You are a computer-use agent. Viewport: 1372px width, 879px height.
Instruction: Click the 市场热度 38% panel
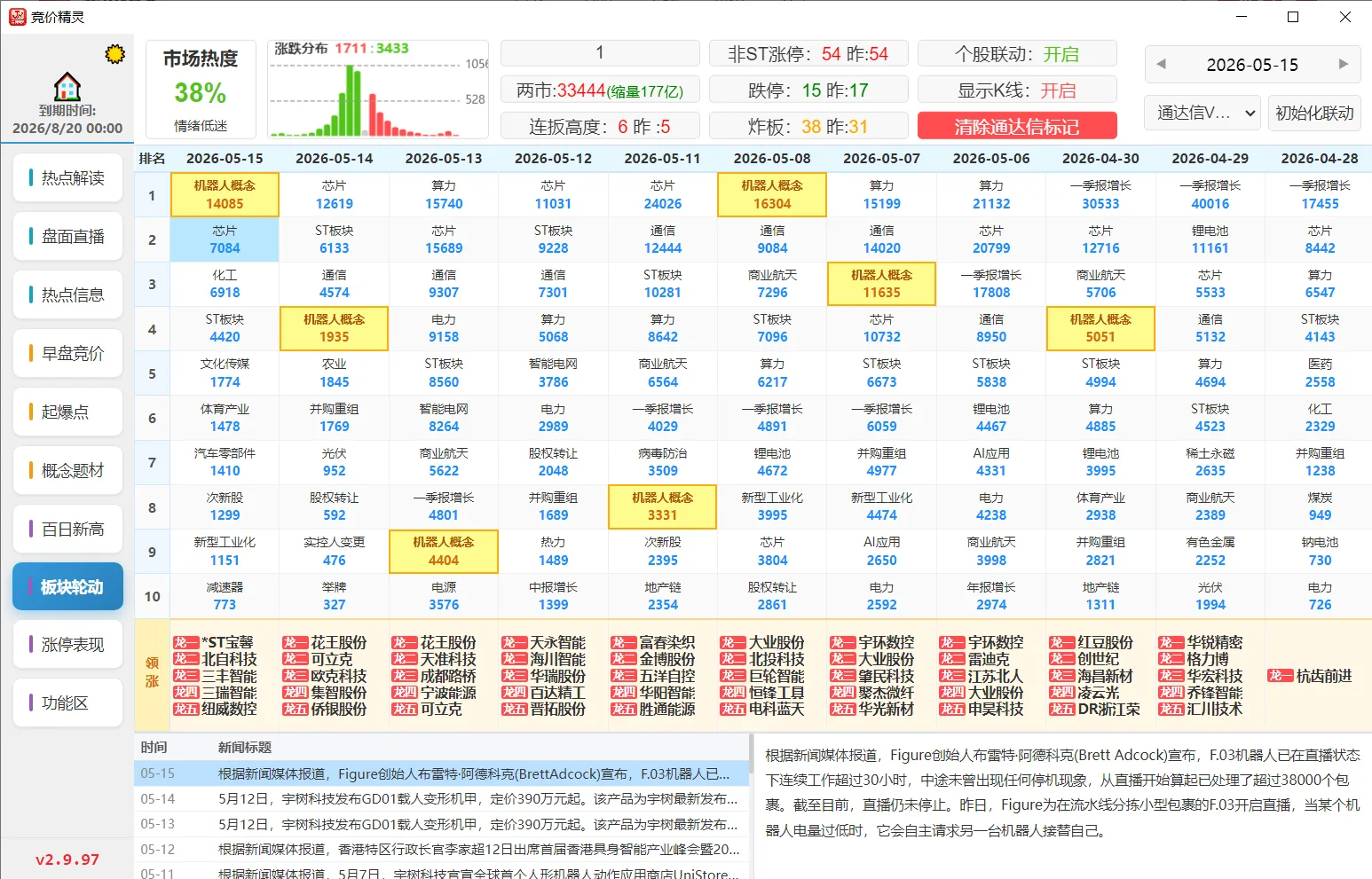pyautogui.click(x=201, y=90)
